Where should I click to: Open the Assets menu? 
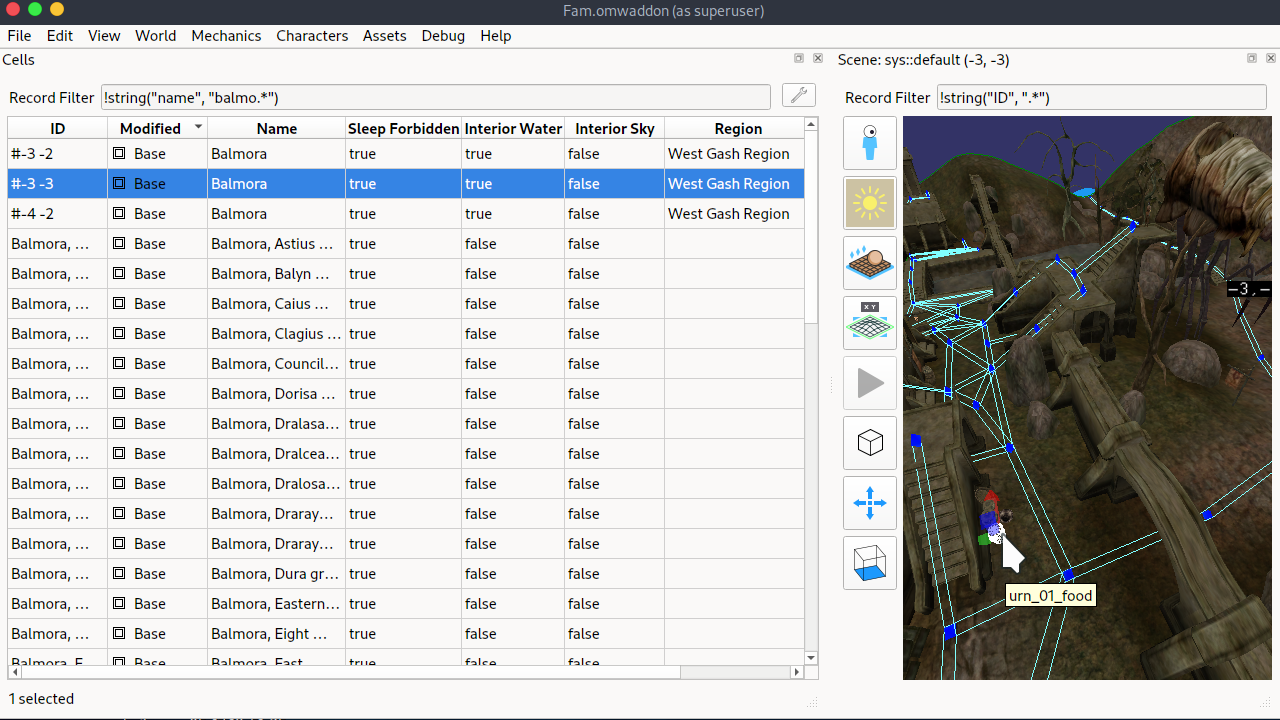pos(385,35)
